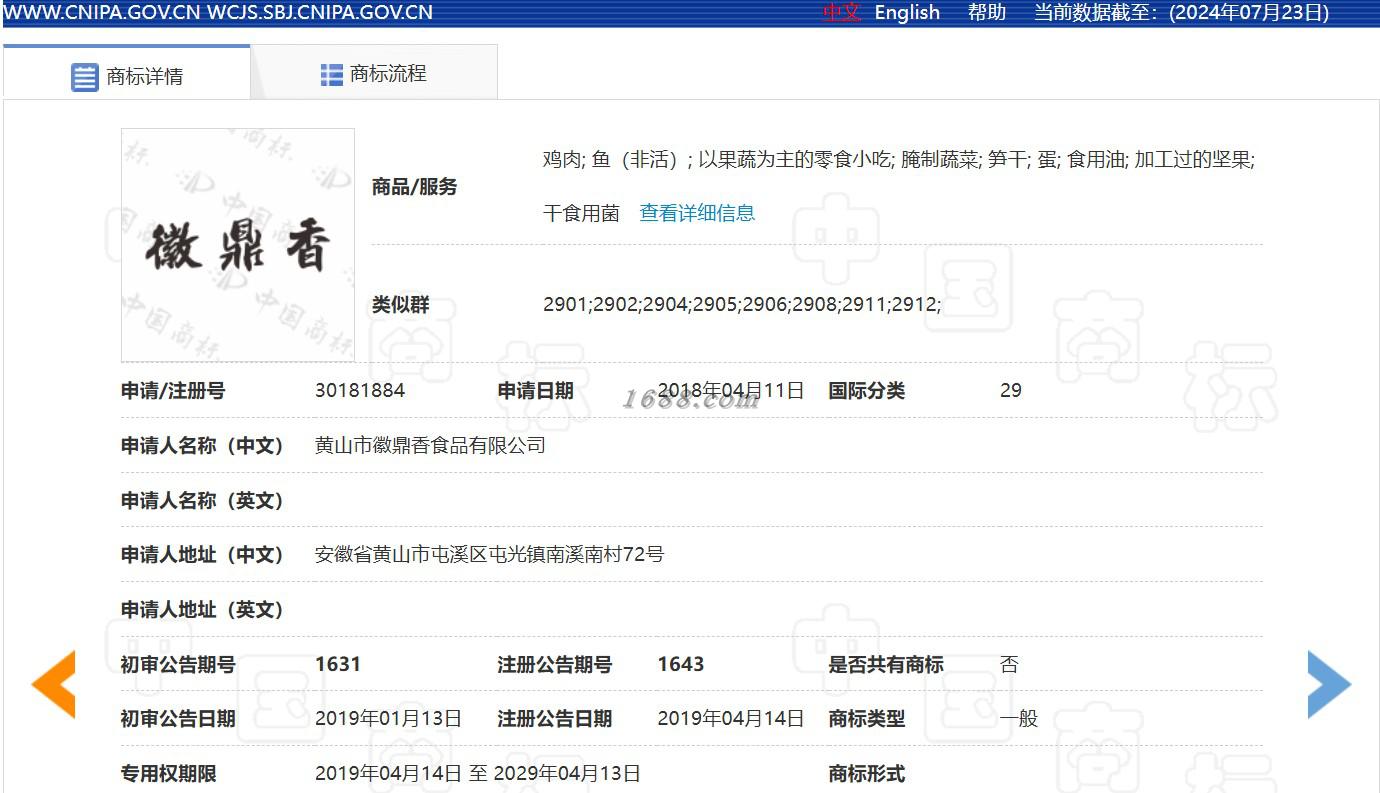Click the 注册公告日期 label

[555, 718]
